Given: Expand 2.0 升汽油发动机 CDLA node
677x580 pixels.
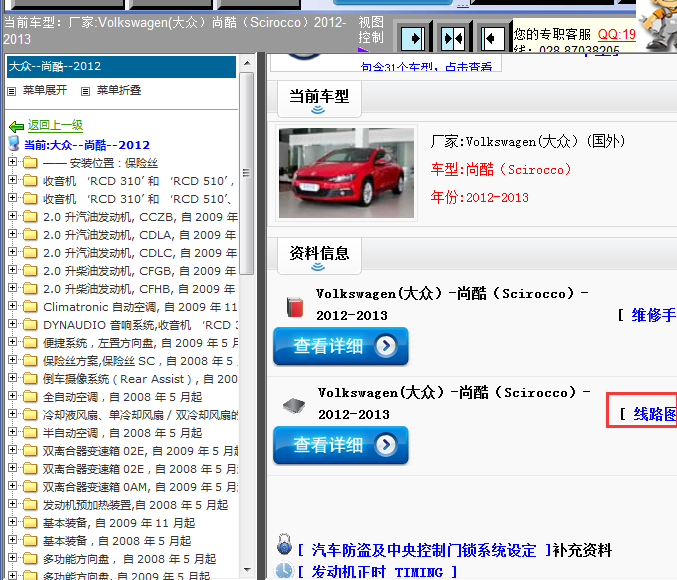Looking at the screenshot, I should pos(13,234).
